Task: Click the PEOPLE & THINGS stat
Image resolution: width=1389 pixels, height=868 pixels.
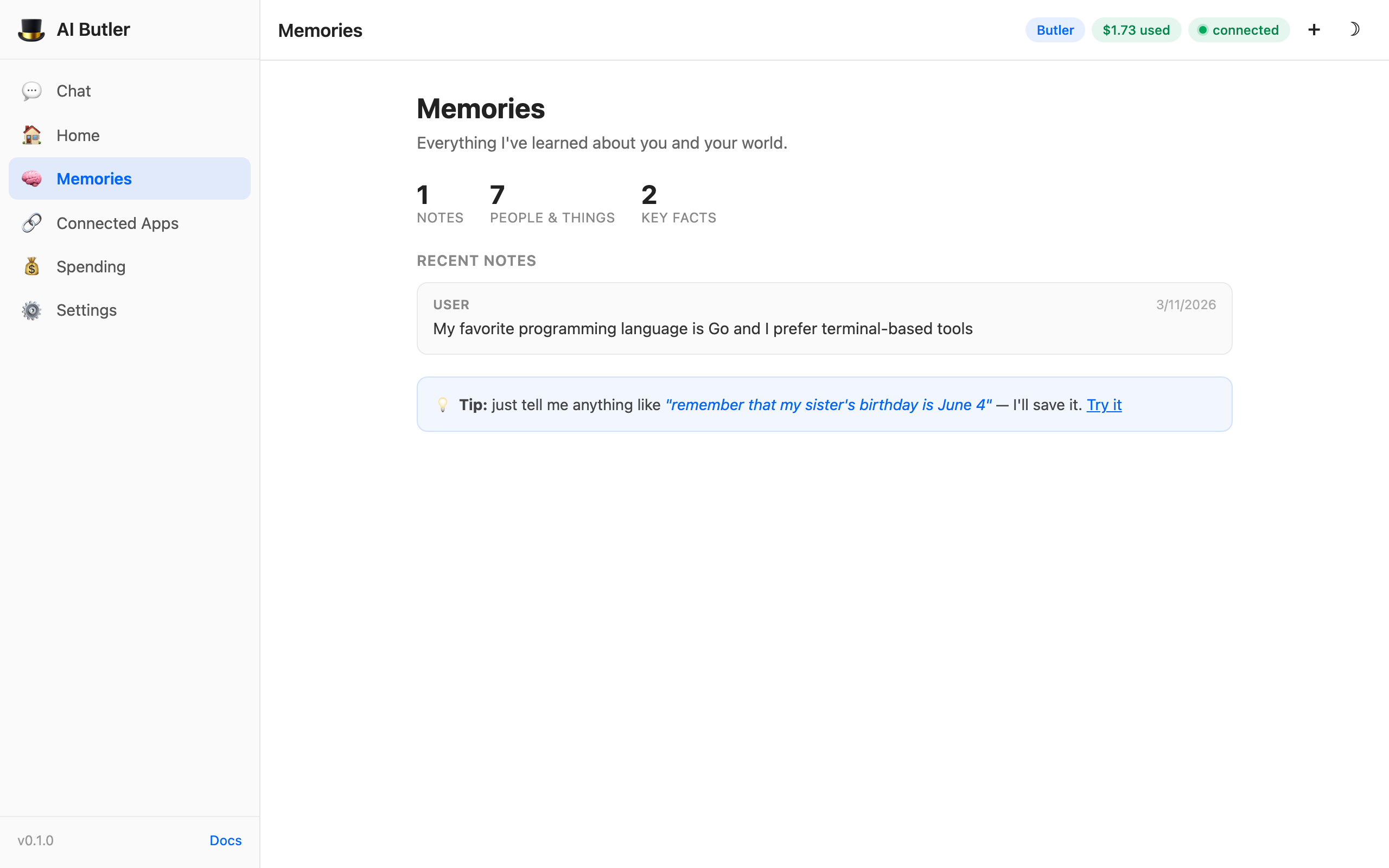Action: [552, 204]
